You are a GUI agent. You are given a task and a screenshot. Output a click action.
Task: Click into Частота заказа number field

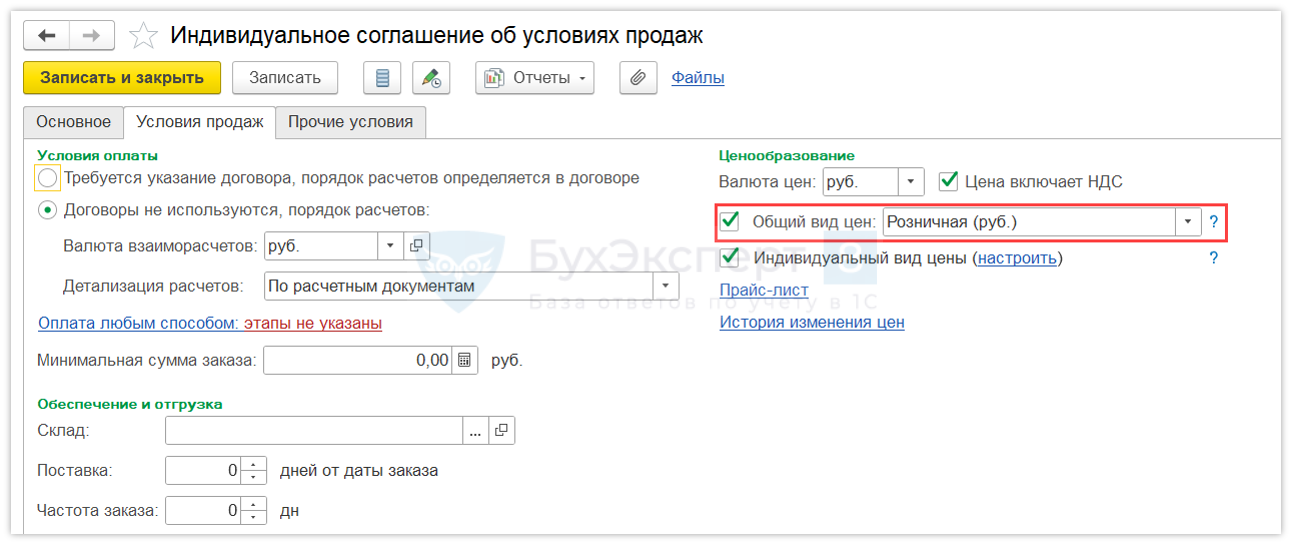click(x=204, y=511)
